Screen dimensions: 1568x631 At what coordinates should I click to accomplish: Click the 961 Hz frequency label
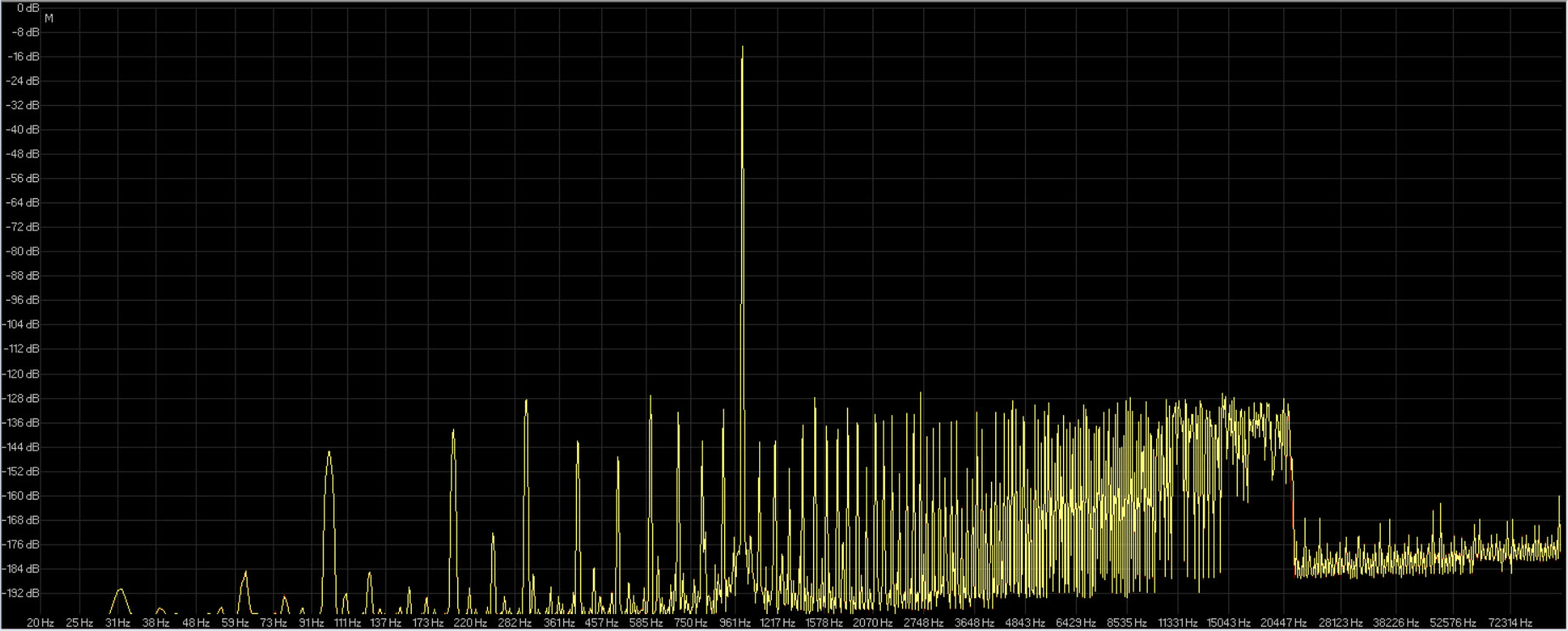(x=735, y=623)
